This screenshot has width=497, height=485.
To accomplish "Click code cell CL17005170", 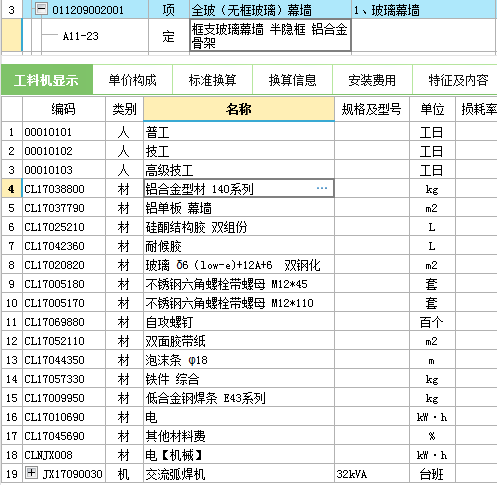I will (x=64, y=303).
